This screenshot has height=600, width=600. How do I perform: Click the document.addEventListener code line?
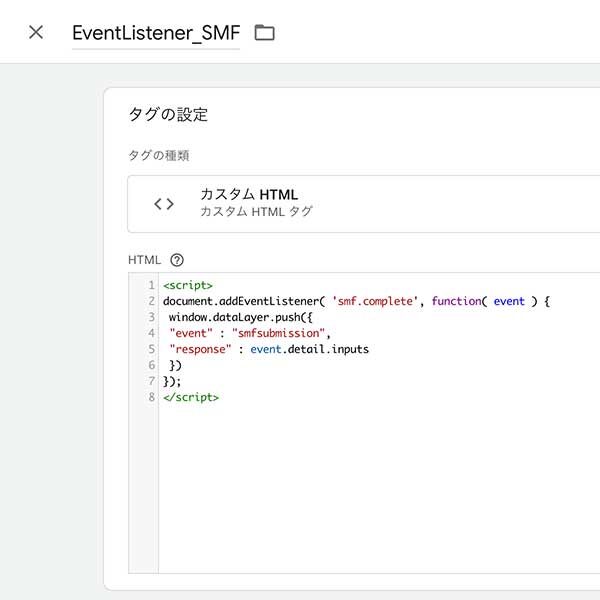[x=356, y=302]
